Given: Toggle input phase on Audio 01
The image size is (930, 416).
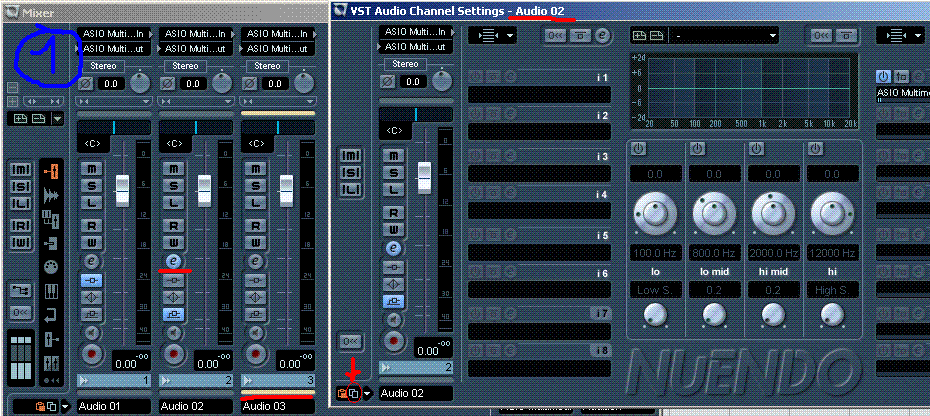Looking at the screenshot, I should pyautogui.click(x=85, y=84).
